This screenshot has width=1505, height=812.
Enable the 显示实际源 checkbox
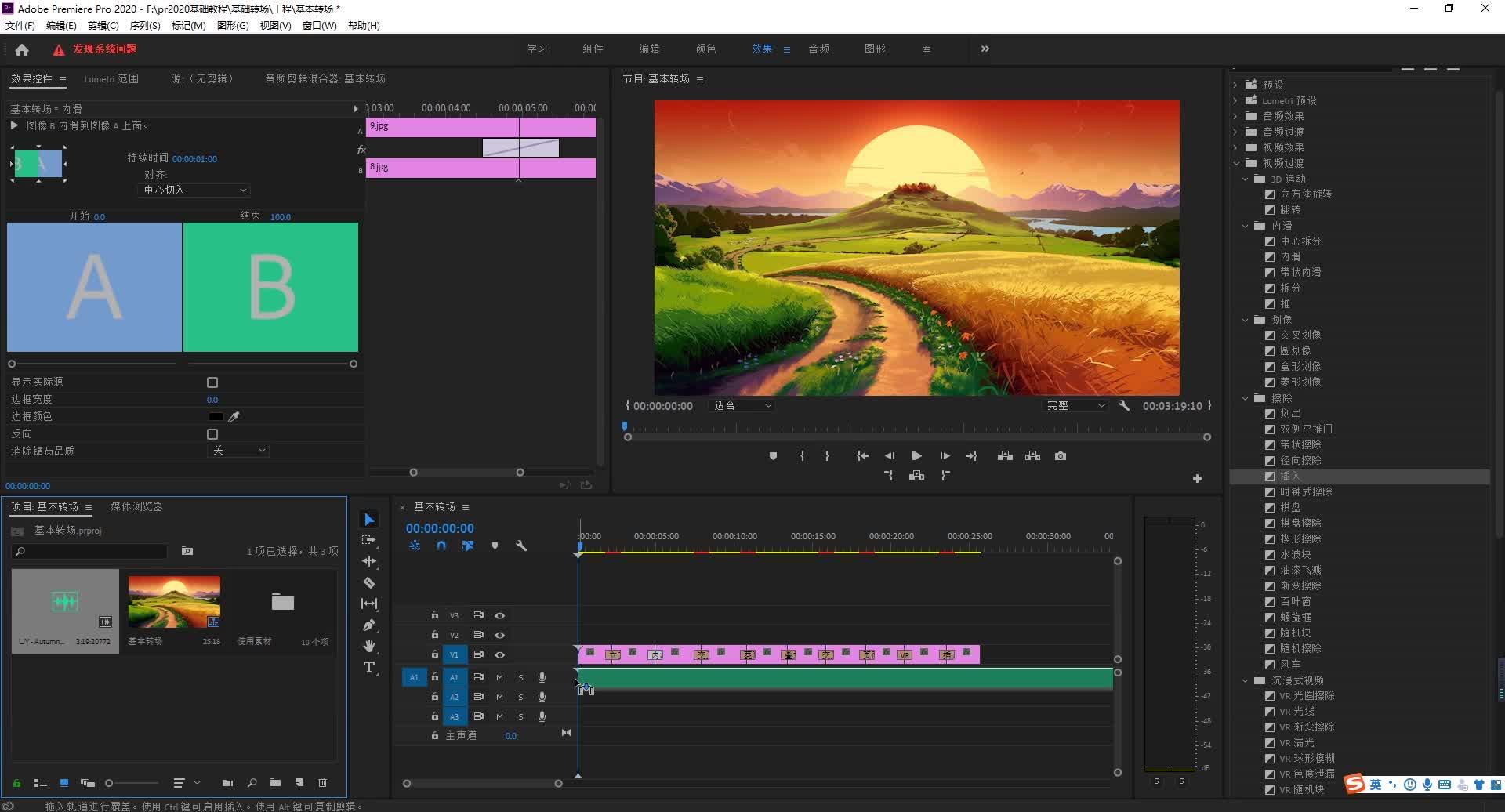pos(212,382)
